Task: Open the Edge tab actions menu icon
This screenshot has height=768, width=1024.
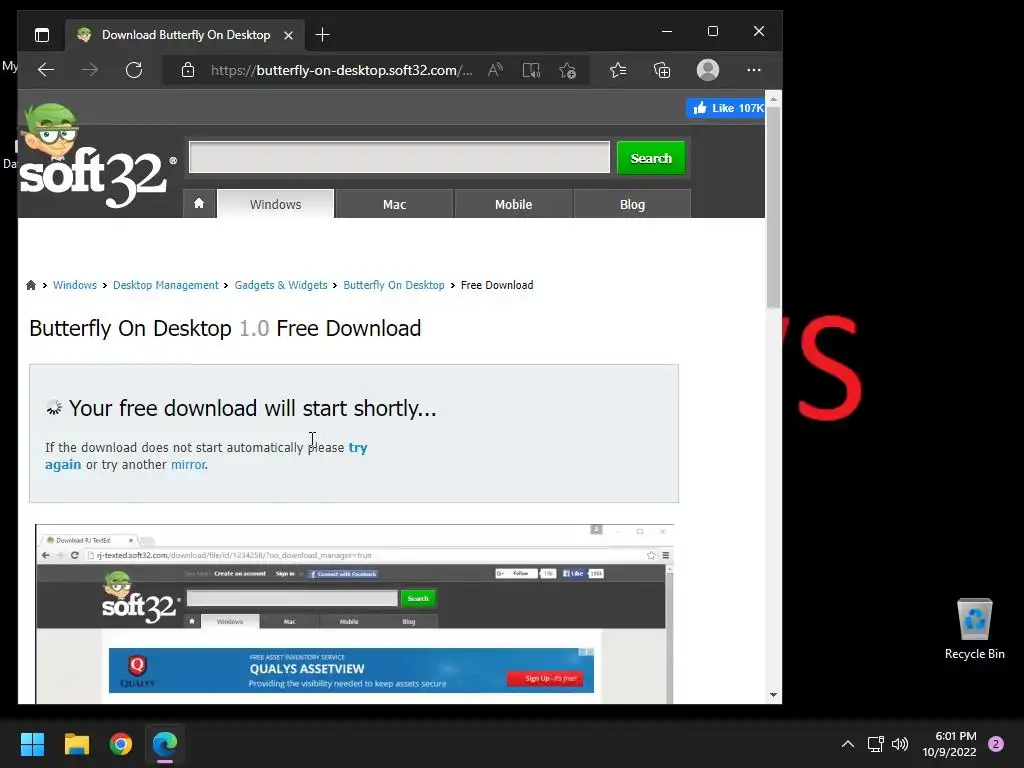Action: [42, 35]
